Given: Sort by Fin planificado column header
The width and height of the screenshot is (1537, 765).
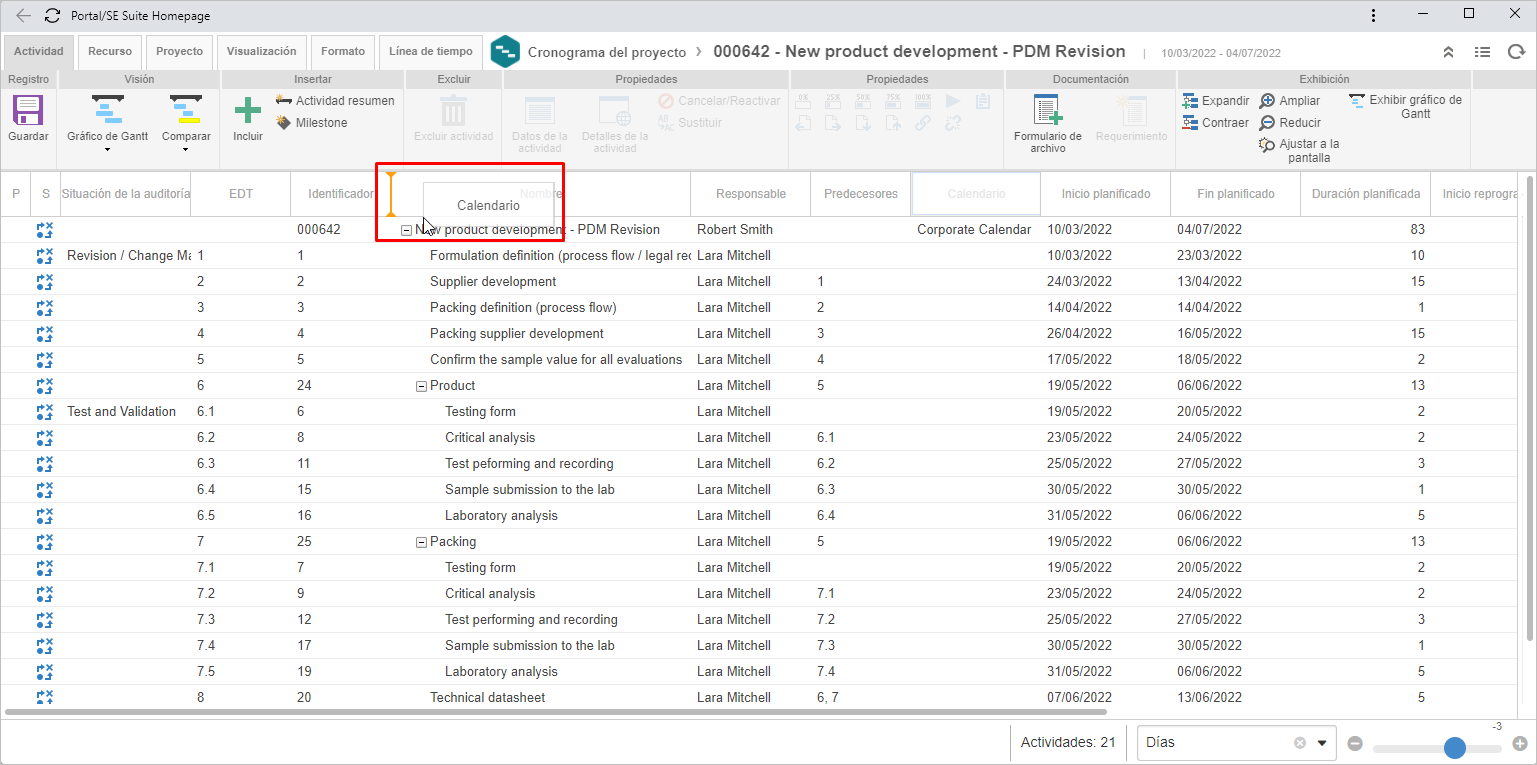Looking at the screenshot, I should click(1236, 194).
